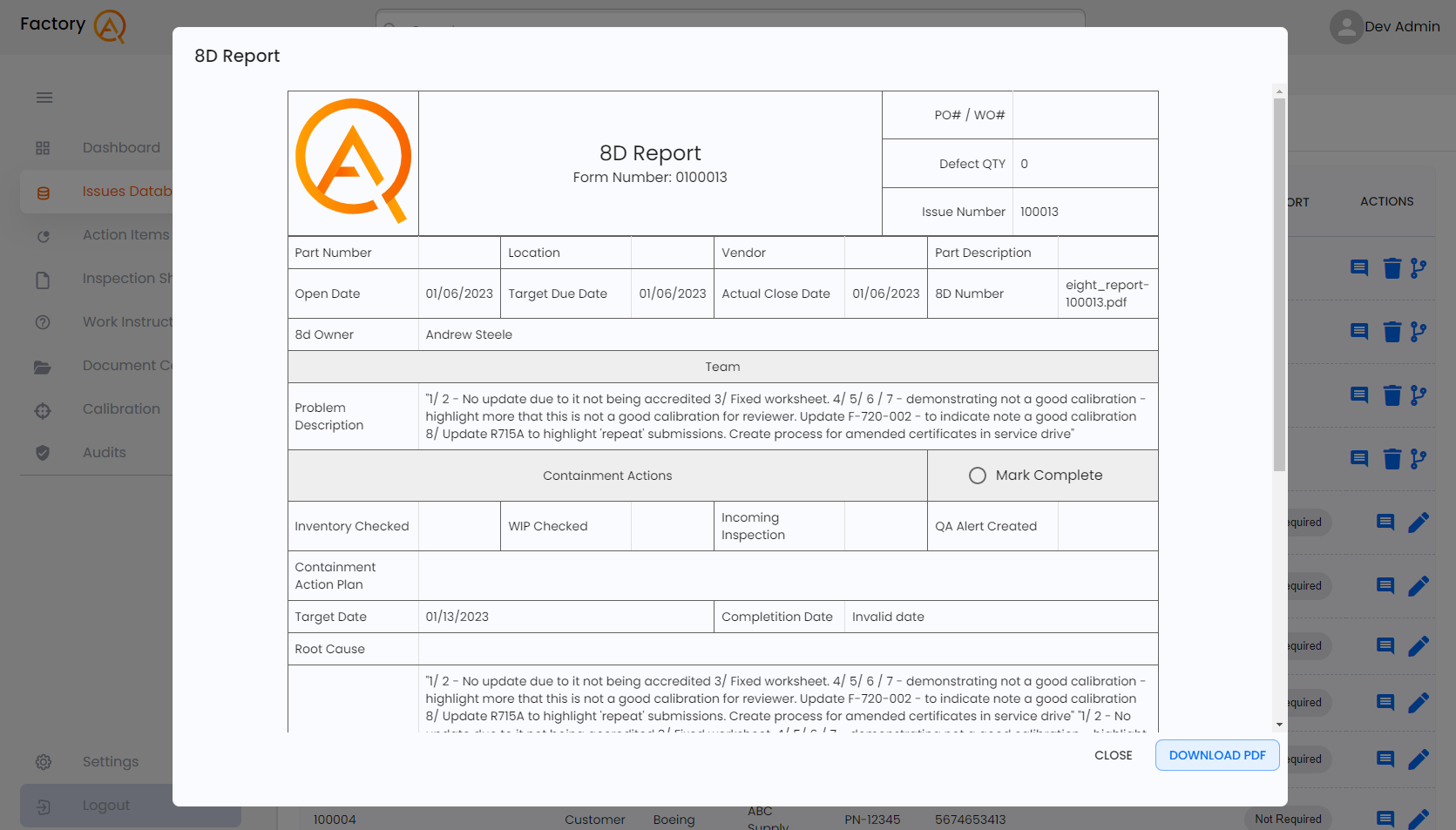Edit issue 100004 with the pencil icon
The image size is (1456, 830).
[1419, 819]
